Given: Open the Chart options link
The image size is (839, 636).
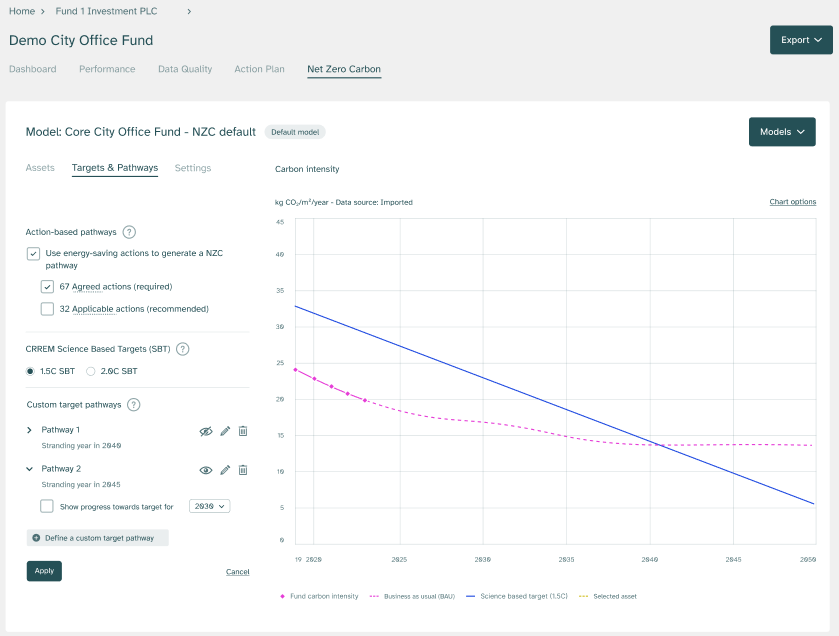Looking at the screenshot, I should point(792,202).
